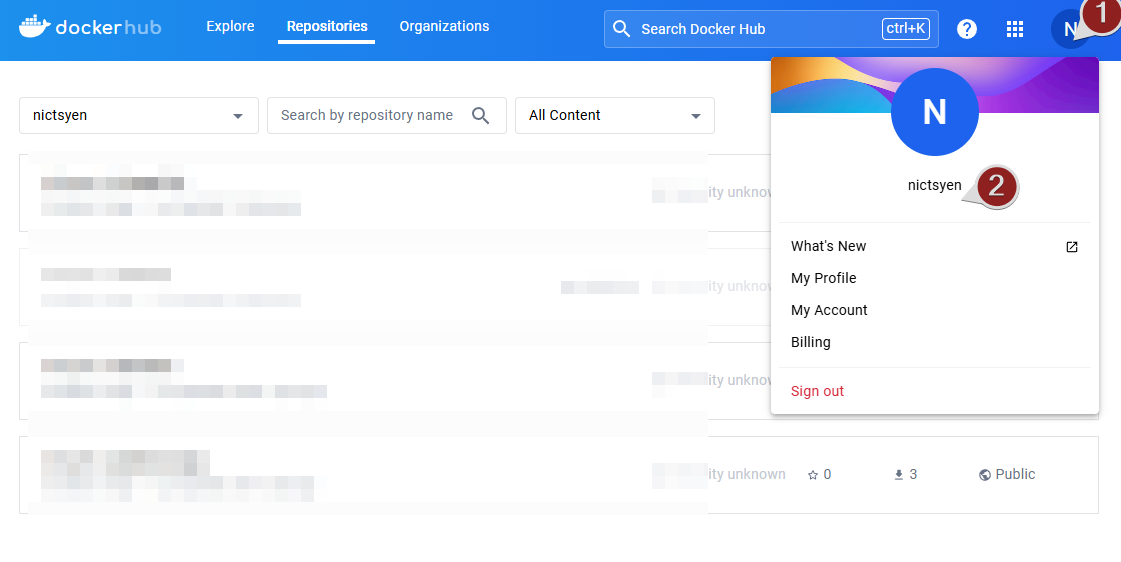The image size is (1121, 562).
Task: Click the Search by repository name field
Action: pos(367,116)
